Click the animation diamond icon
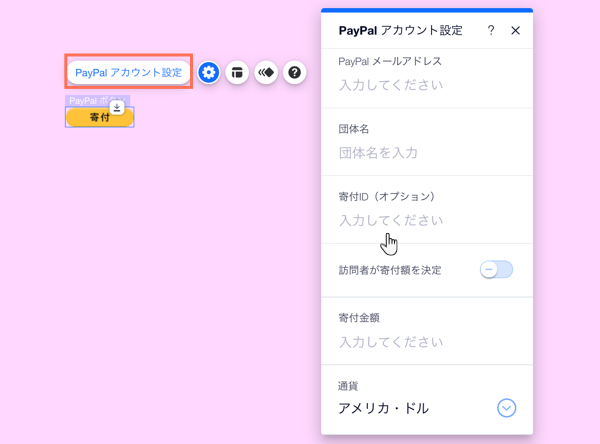Viewport: 600px width, 444px height. click(x=266, y=72)
